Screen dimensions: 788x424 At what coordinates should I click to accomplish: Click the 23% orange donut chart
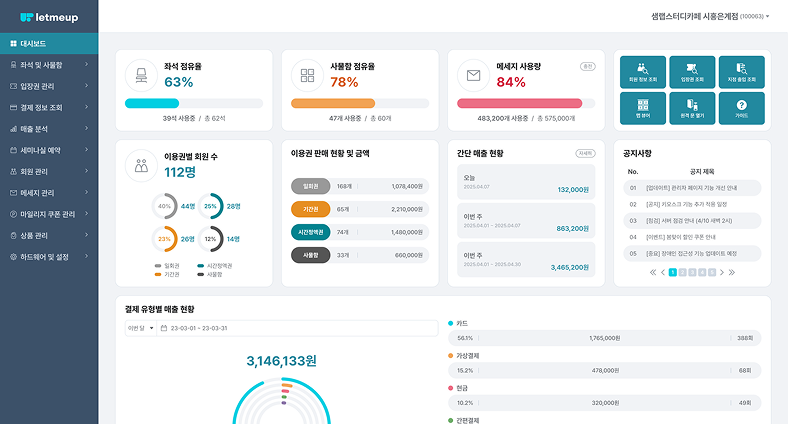[x=164, y=239]
